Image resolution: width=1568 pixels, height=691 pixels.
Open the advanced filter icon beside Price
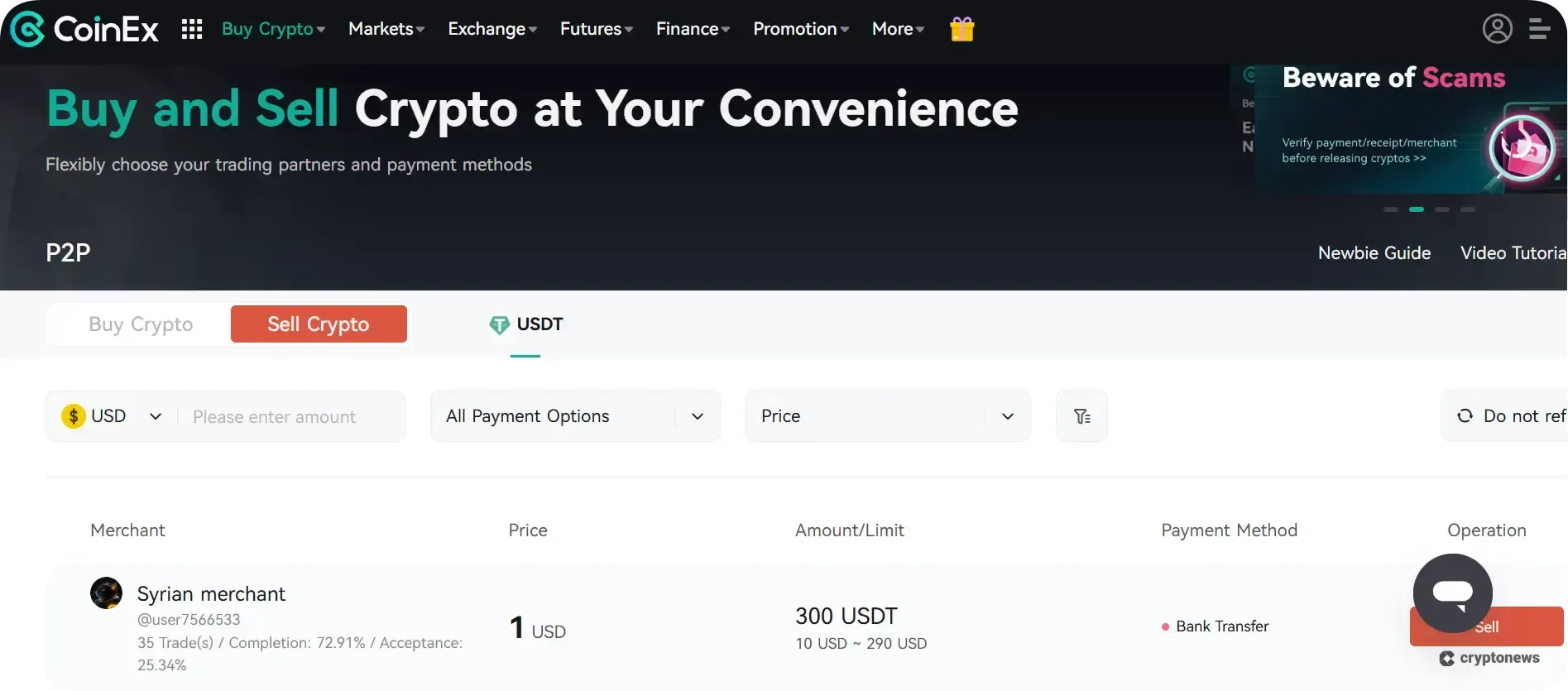point(1081,415)
